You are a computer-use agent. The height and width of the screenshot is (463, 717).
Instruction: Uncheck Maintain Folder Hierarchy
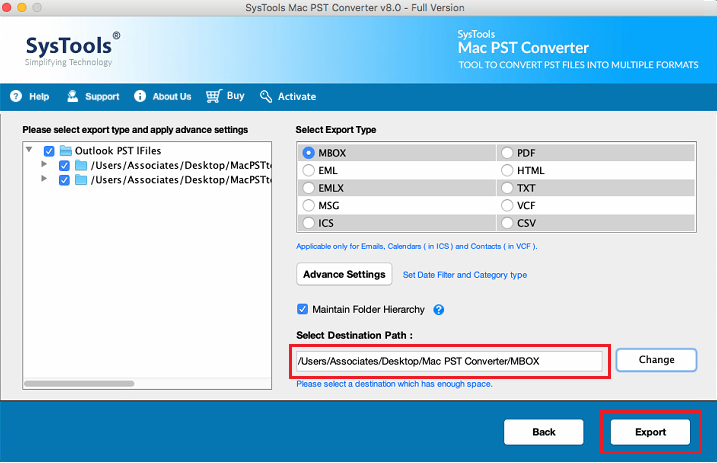point(302,309)
